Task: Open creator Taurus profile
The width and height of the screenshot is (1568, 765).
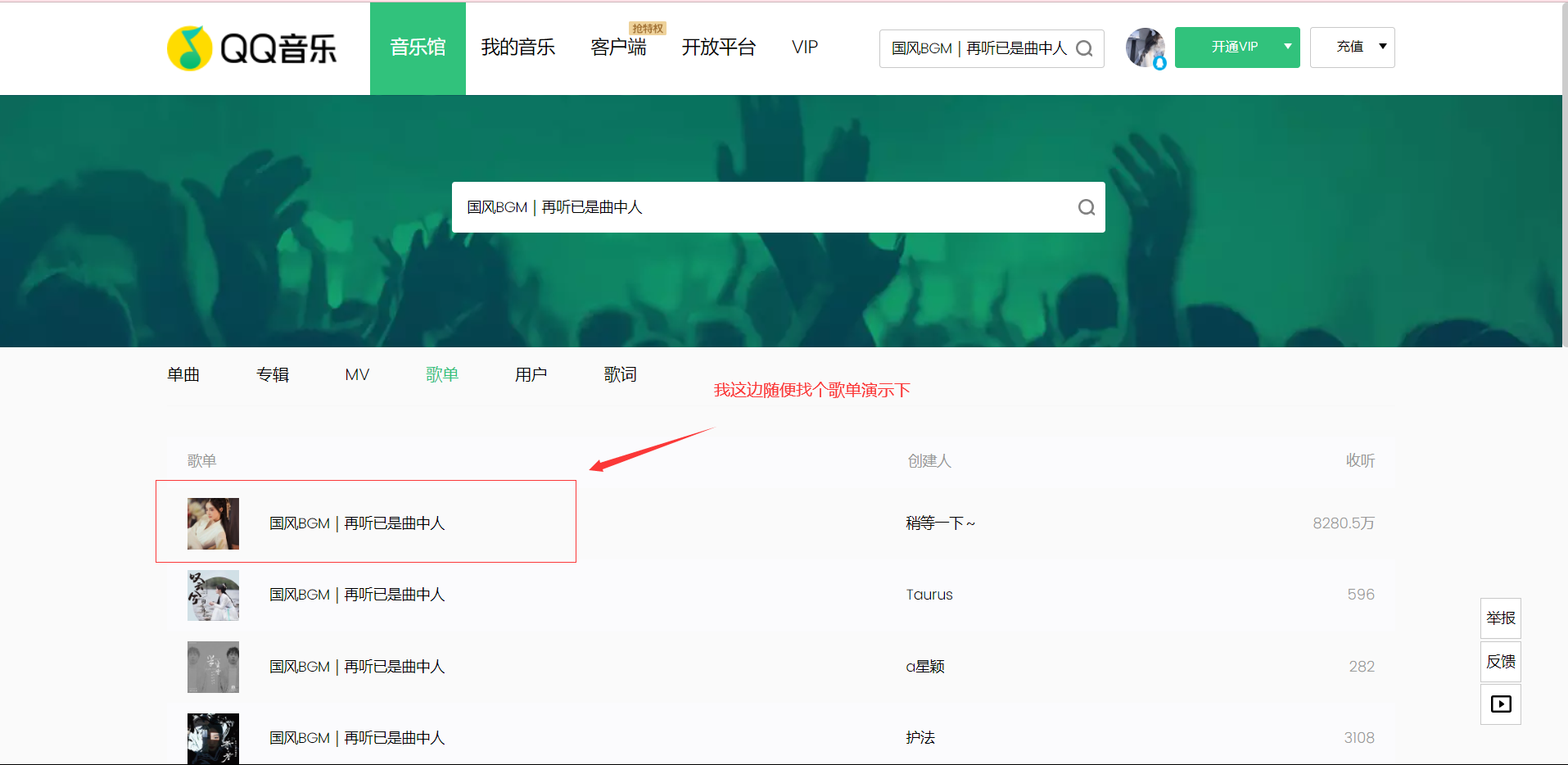Action: 929,595
